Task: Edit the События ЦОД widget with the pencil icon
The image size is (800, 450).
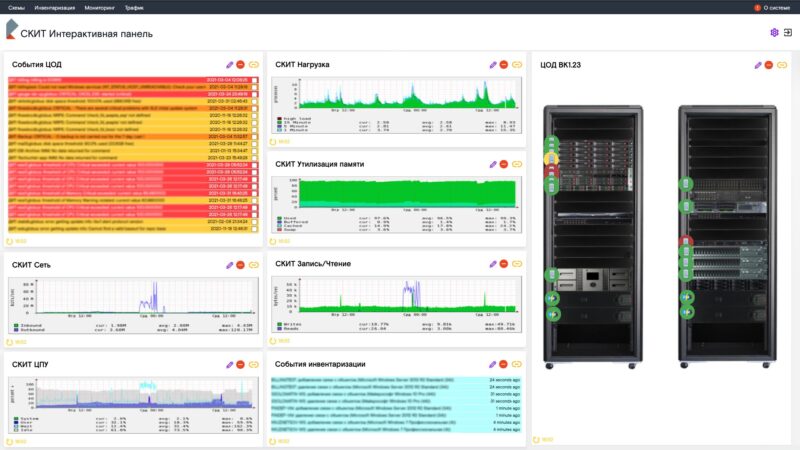Action: pos(229,65)
